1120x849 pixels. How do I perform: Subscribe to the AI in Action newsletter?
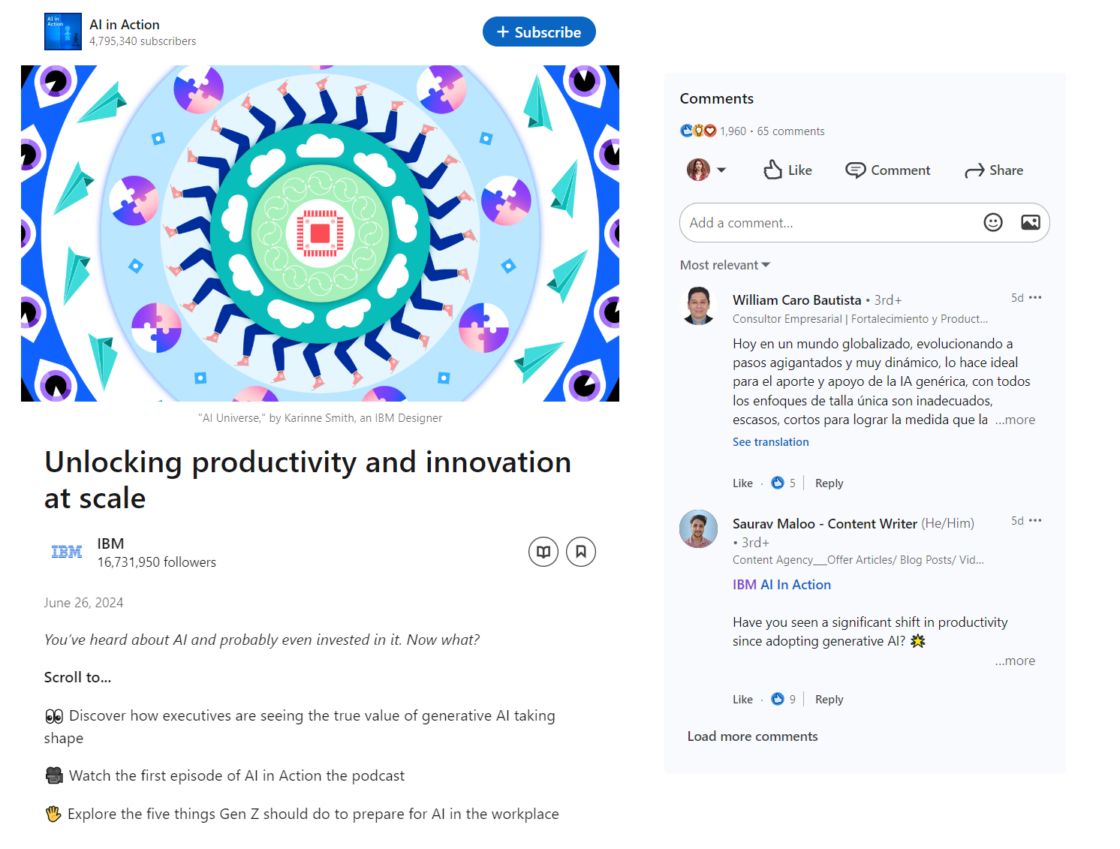pos(539,31)
